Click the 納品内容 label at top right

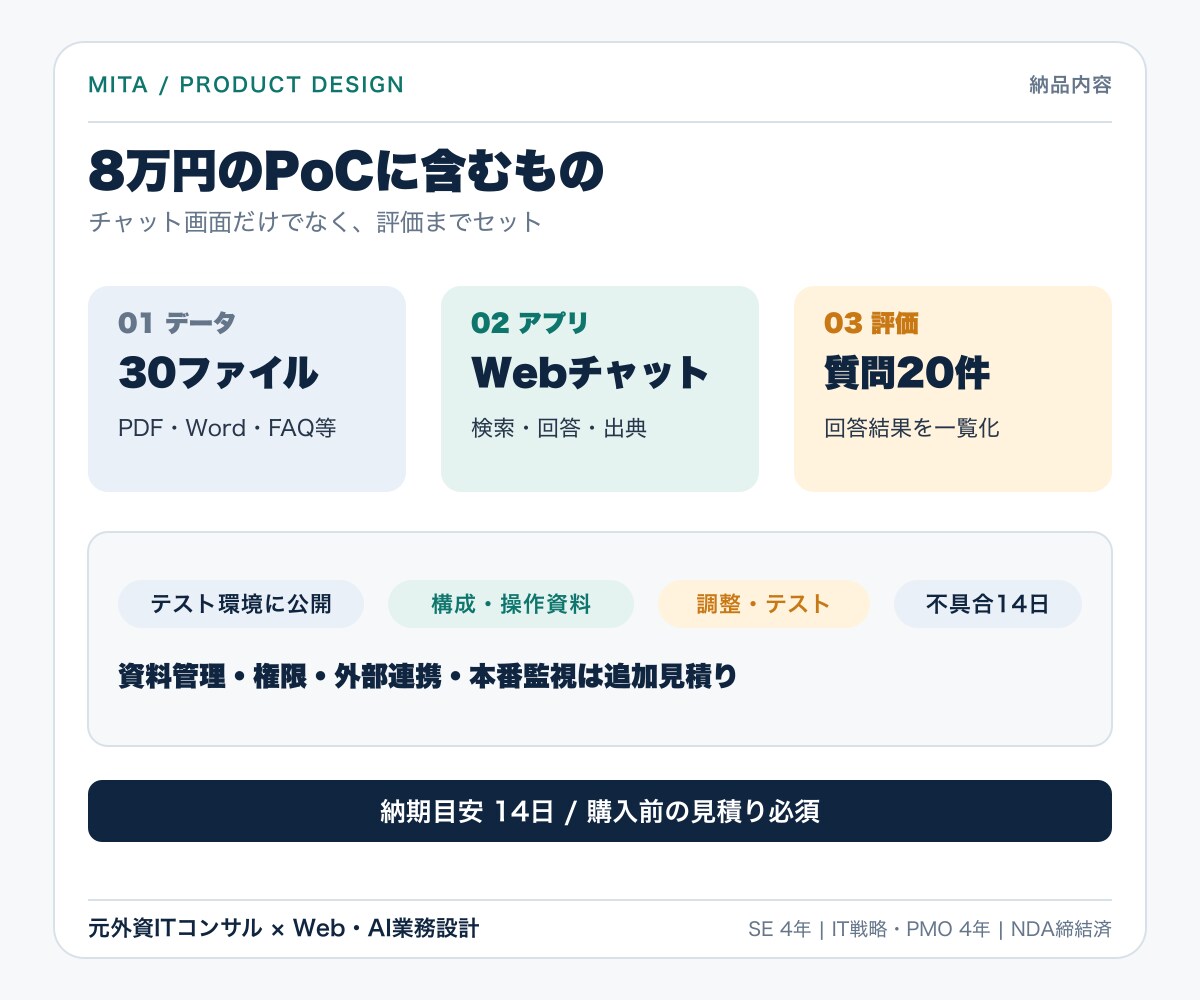(1070, 85)
